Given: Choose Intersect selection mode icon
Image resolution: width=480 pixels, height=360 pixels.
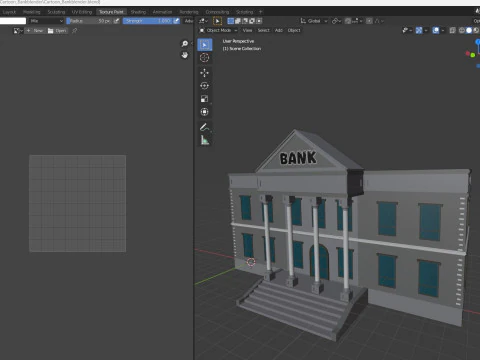Looking at the screenshot, I should [x=259, y=21].
